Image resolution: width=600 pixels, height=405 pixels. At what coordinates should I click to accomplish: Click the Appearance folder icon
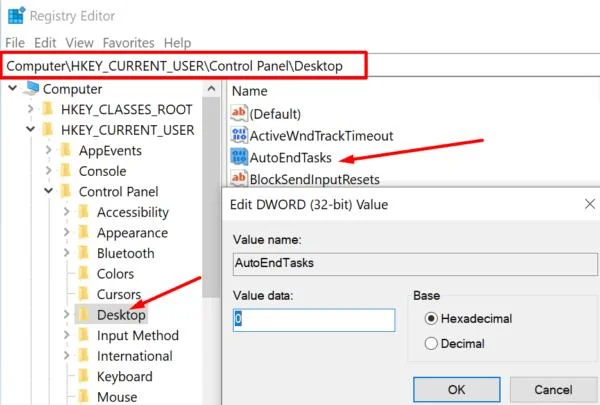tap(83, 232)
